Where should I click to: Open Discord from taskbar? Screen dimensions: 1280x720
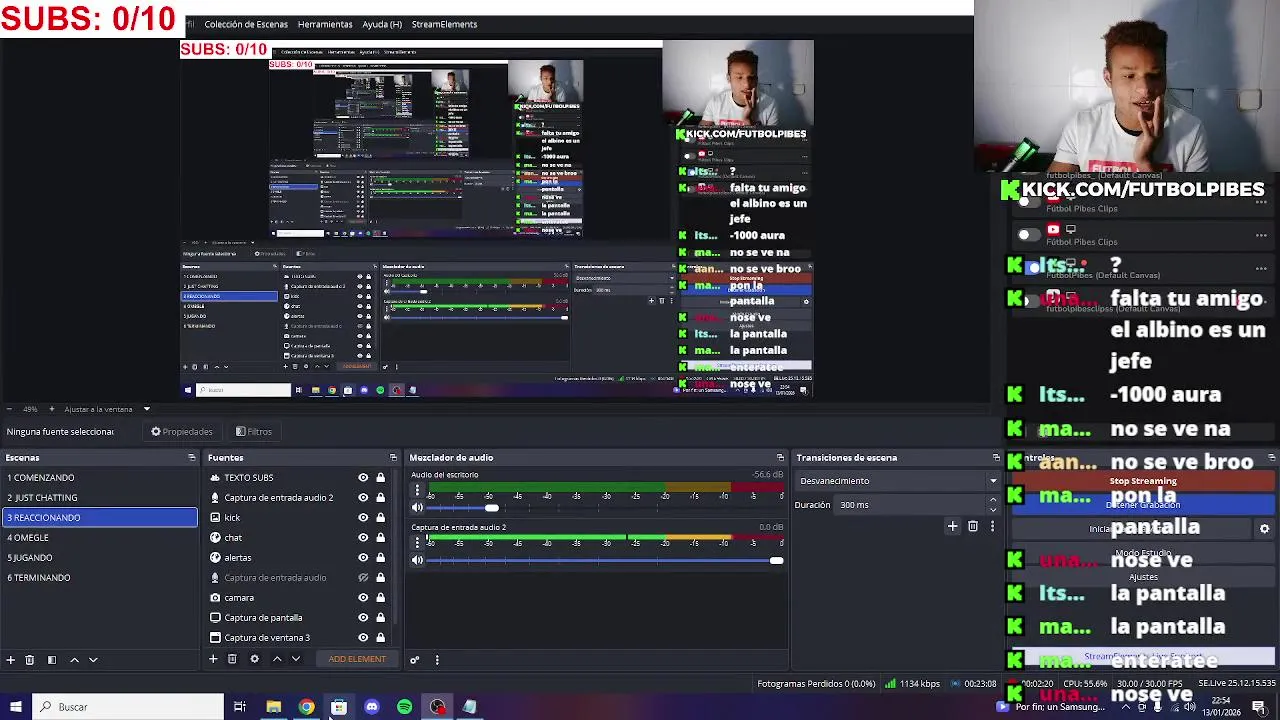[x=372, y=707]
